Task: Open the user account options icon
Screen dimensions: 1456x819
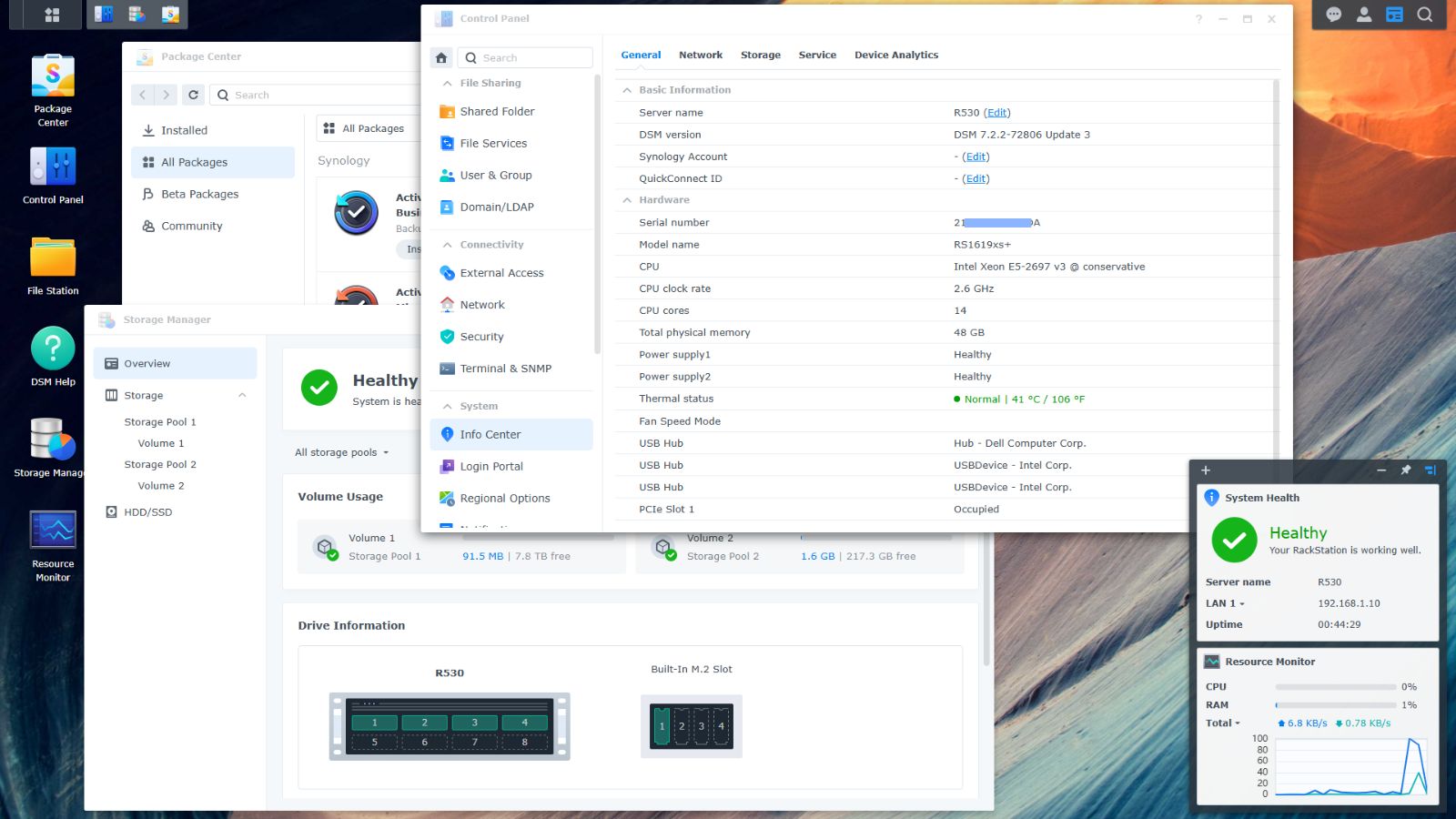Action: [x=1364, y=15]
